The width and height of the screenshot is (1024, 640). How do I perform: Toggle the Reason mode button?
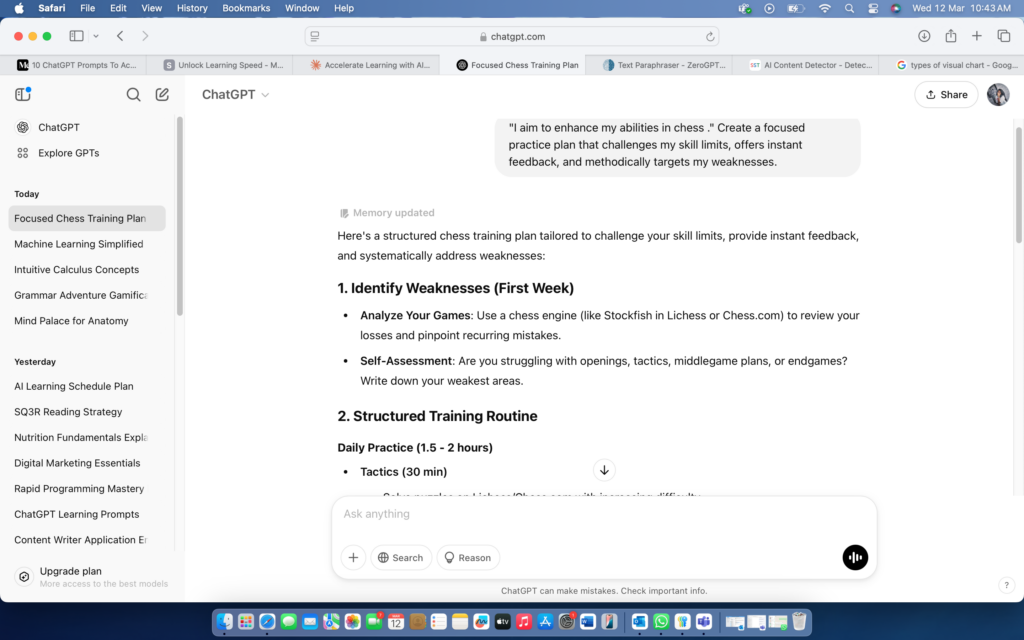click(x=467, y=558)
